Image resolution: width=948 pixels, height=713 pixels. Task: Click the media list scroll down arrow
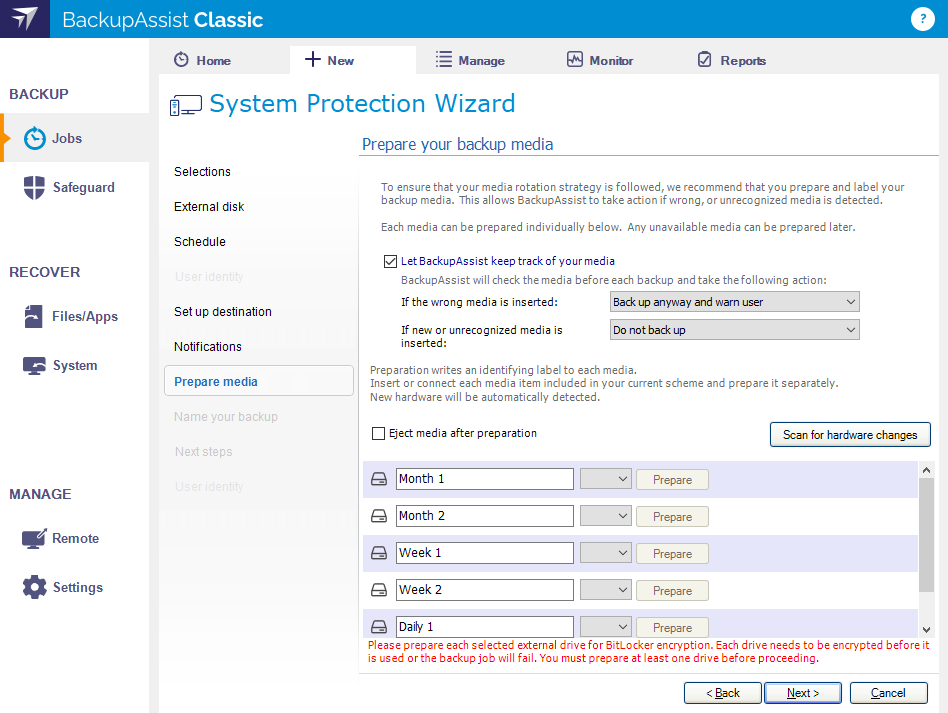[x=926, y=630]
